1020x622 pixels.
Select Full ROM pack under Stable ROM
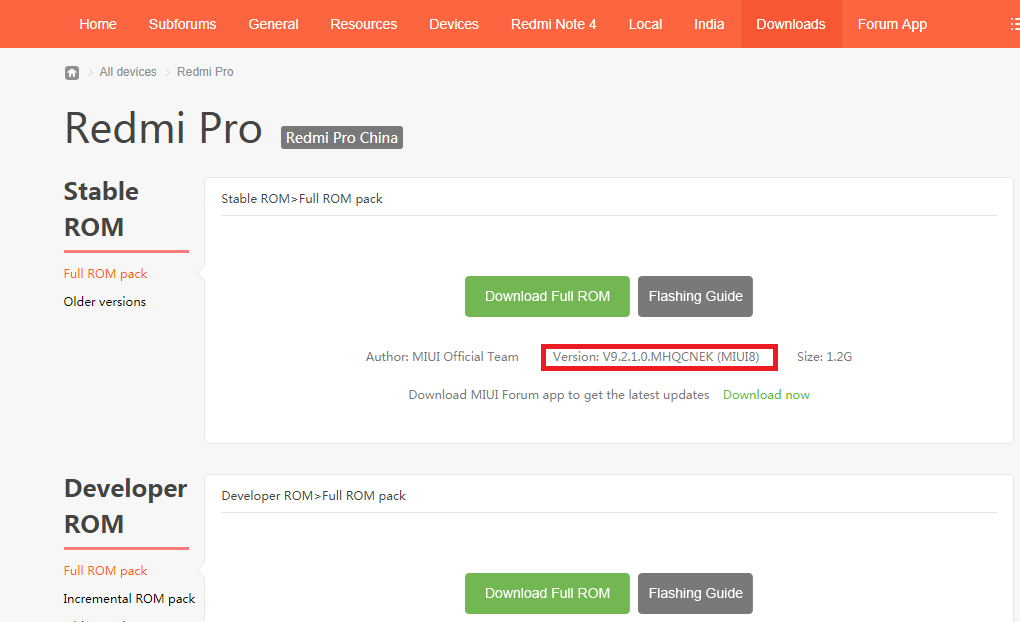tap(105, 274)
